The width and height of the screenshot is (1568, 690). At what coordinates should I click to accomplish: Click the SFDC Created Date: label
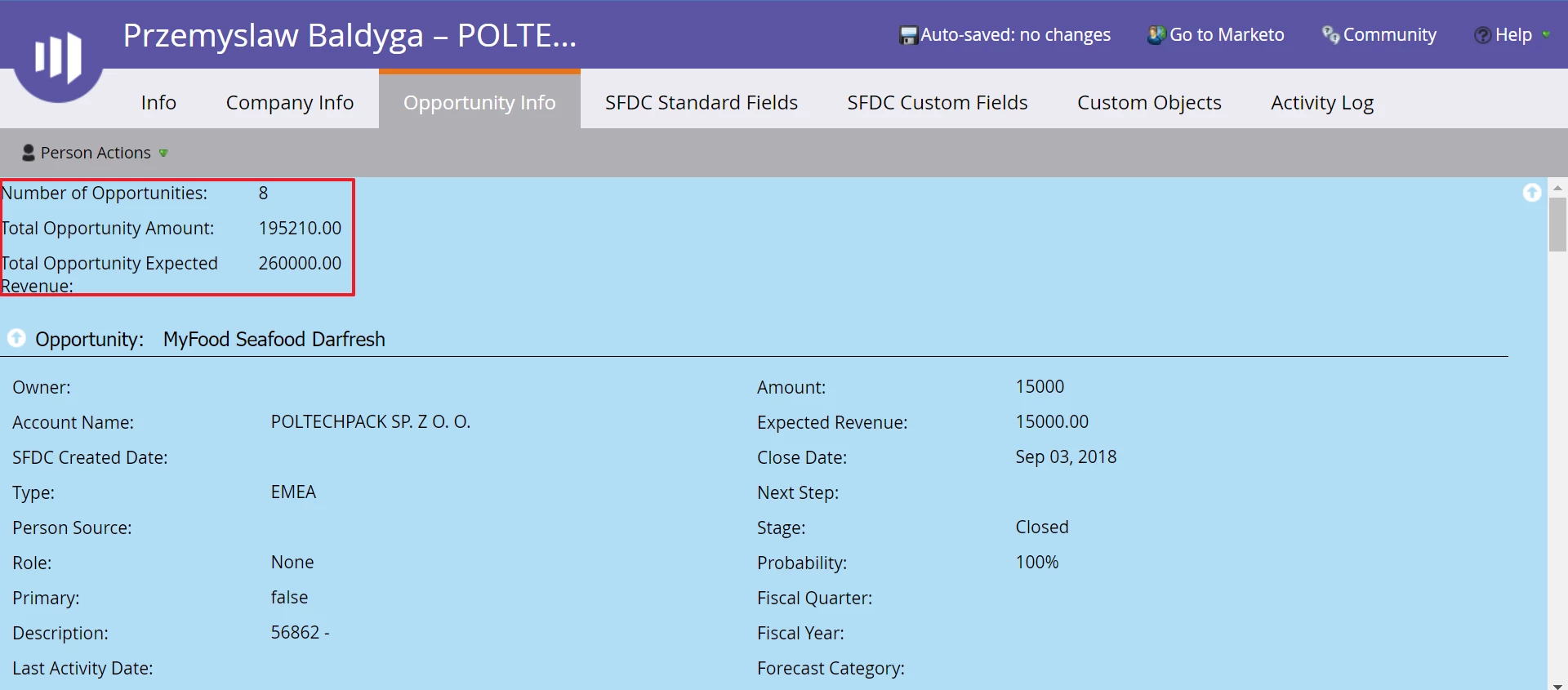(x=90, y=457)
